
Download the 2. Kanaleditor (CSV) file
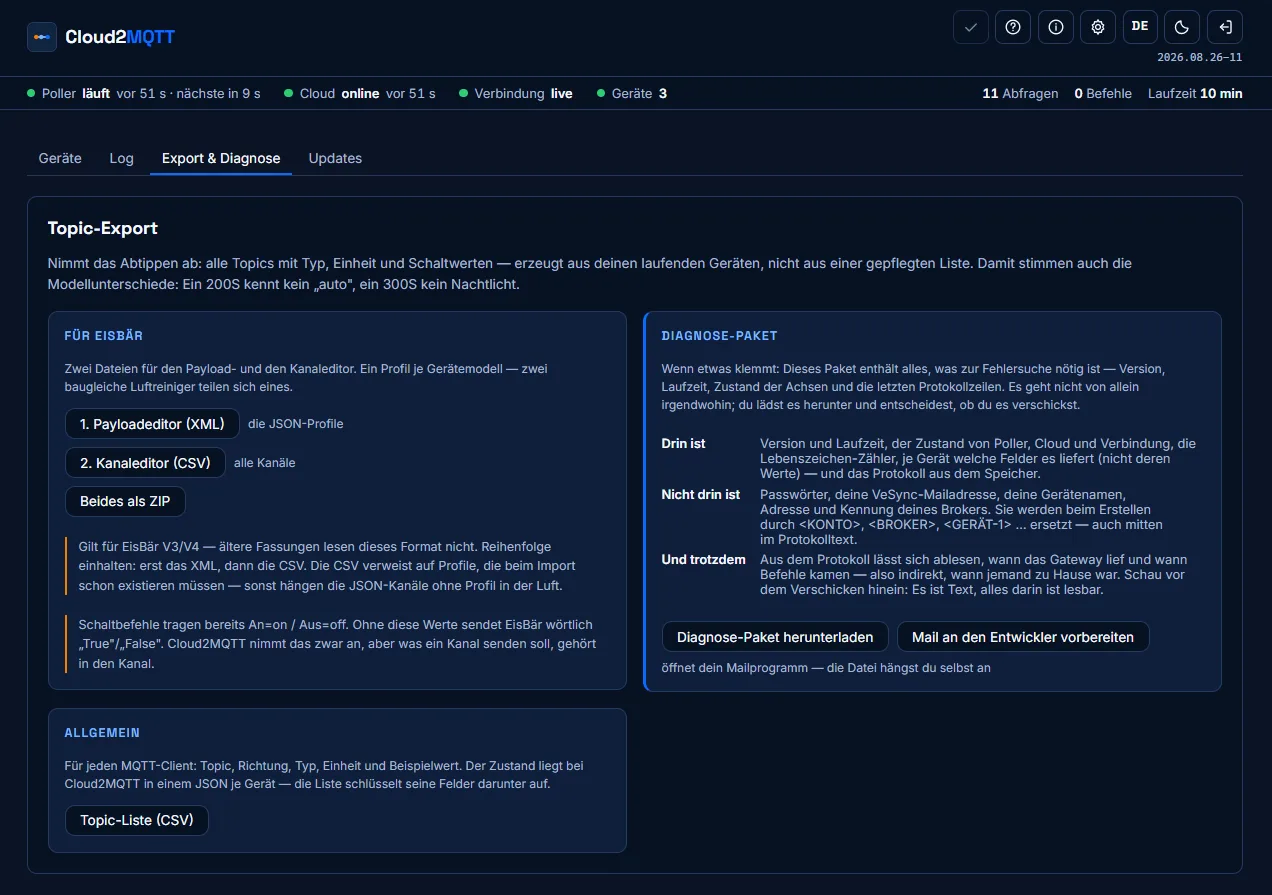click(145, 463)
